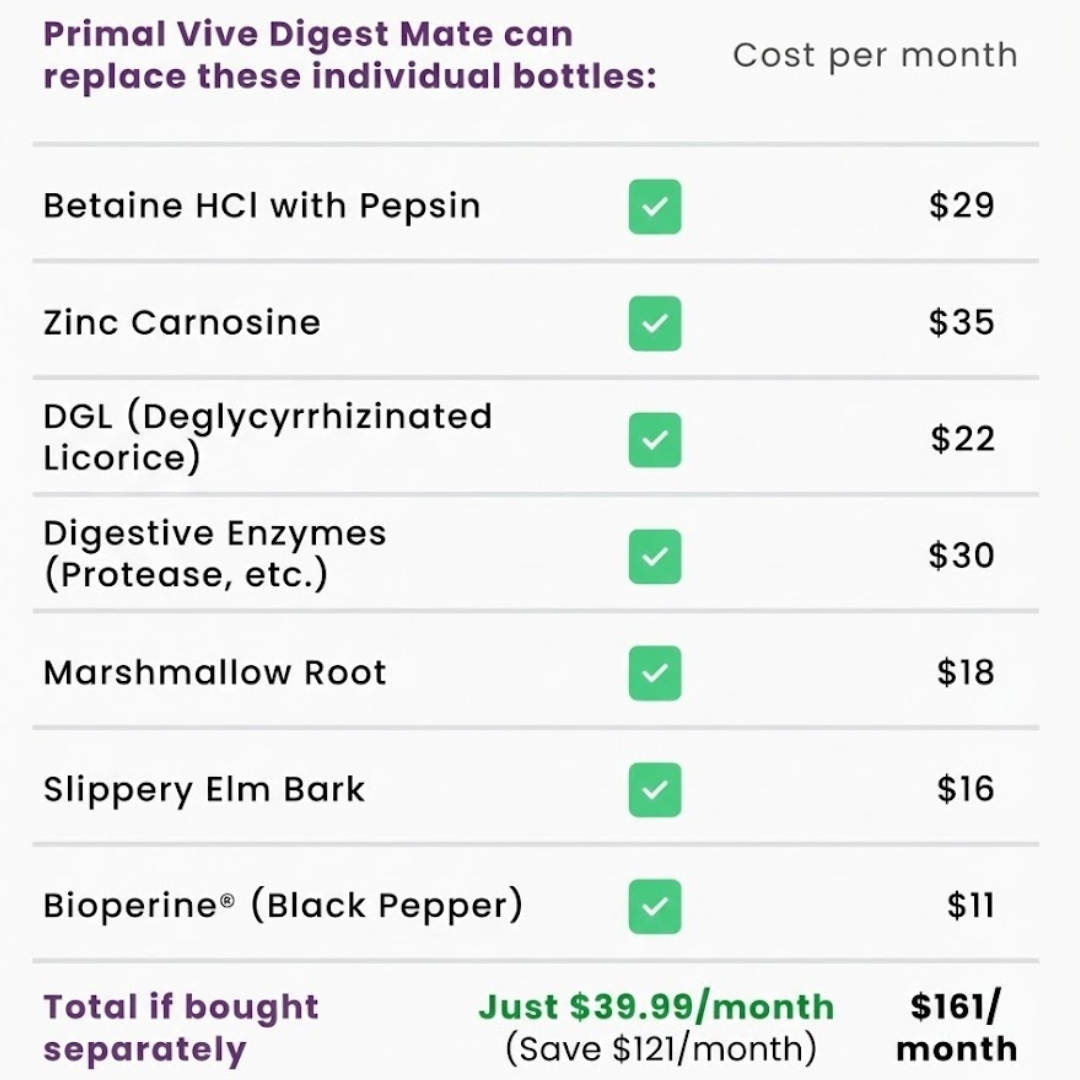Toggle the Digestive Enzymes checkbox
Image resolution: width=1080 pixels, height=1080 pixels.
(x=655, y=556)
